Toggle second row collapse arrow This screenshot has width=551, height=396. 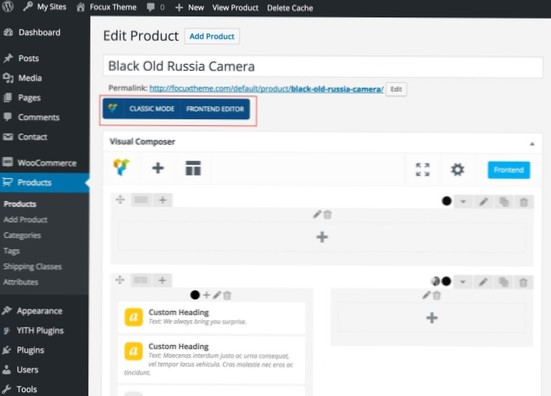coord(463,282)
